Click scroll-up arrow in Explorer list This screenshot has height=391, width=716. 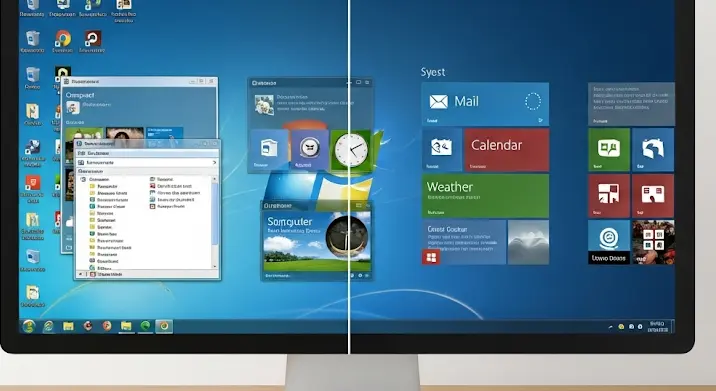pos(215,179)
